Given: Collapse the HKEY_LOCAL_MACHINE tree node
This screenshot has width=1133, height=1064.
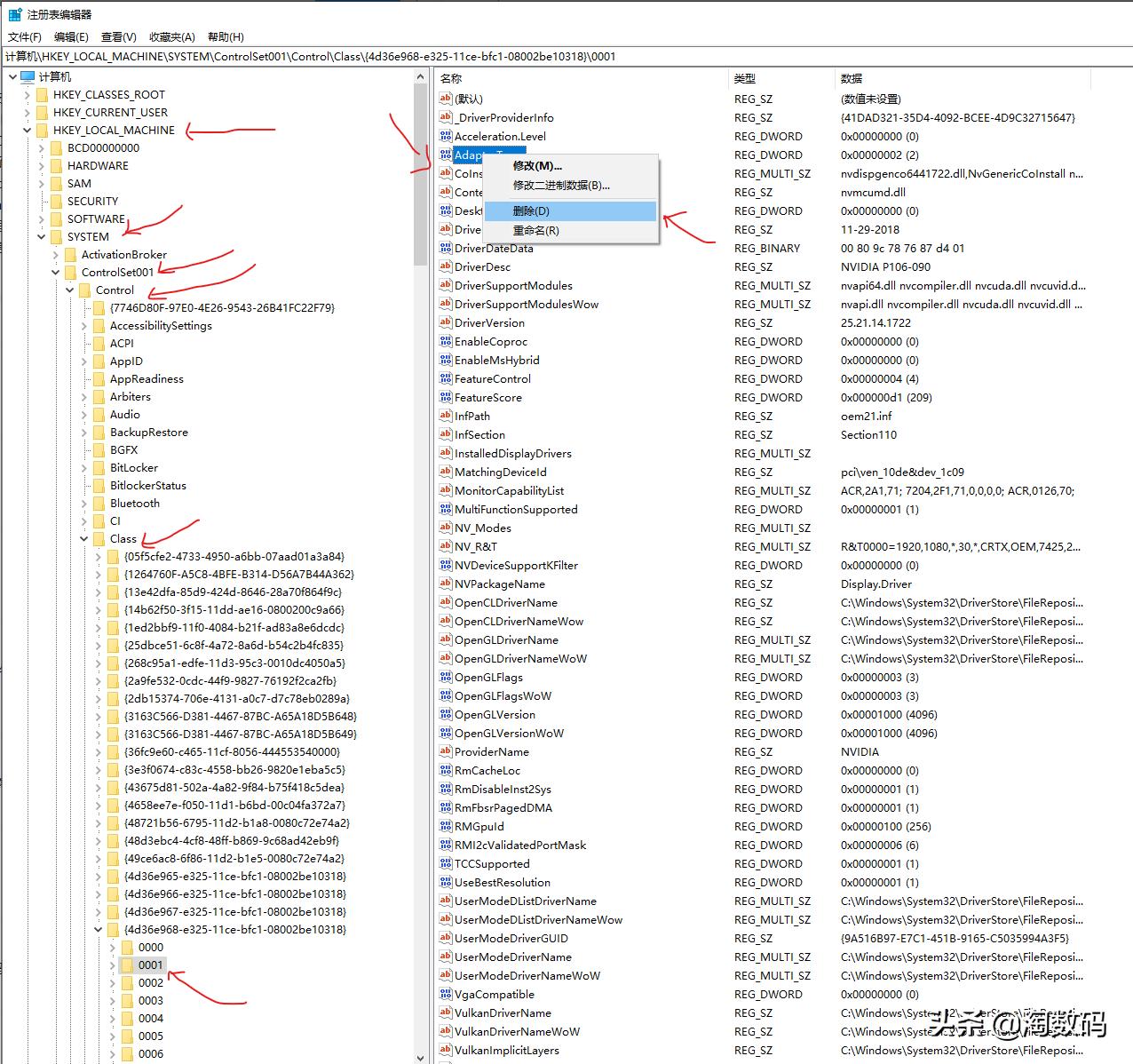Looking at the screenshot, I should (x=28, y=131).
